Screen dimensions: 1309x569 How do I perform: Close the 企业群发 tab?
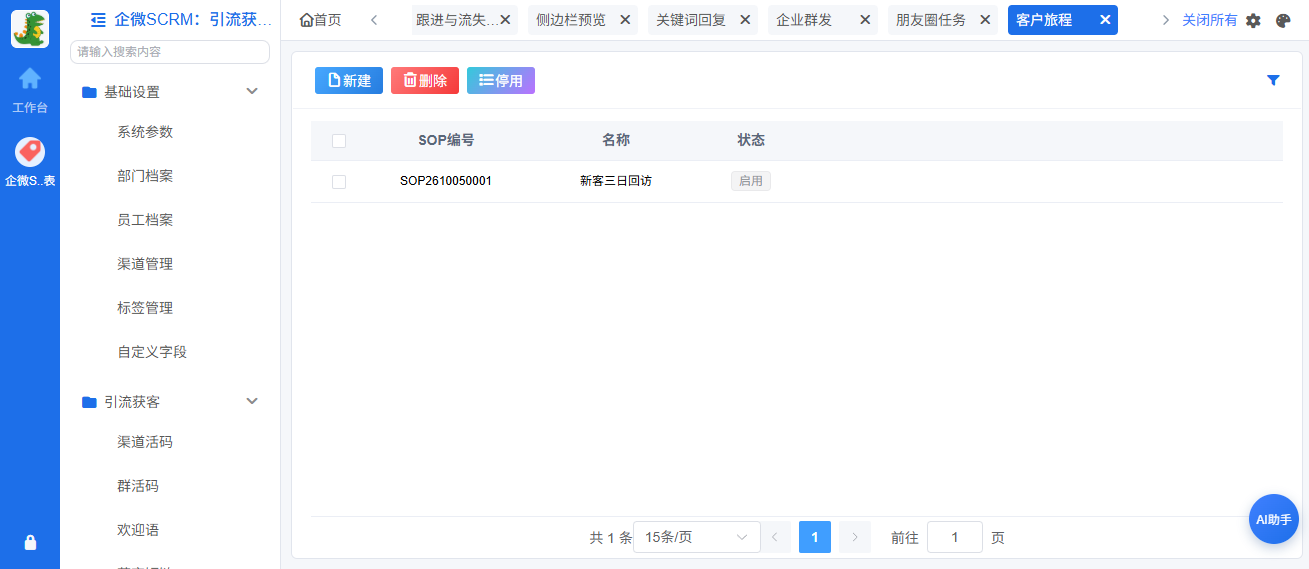click(x=865, y=20)
